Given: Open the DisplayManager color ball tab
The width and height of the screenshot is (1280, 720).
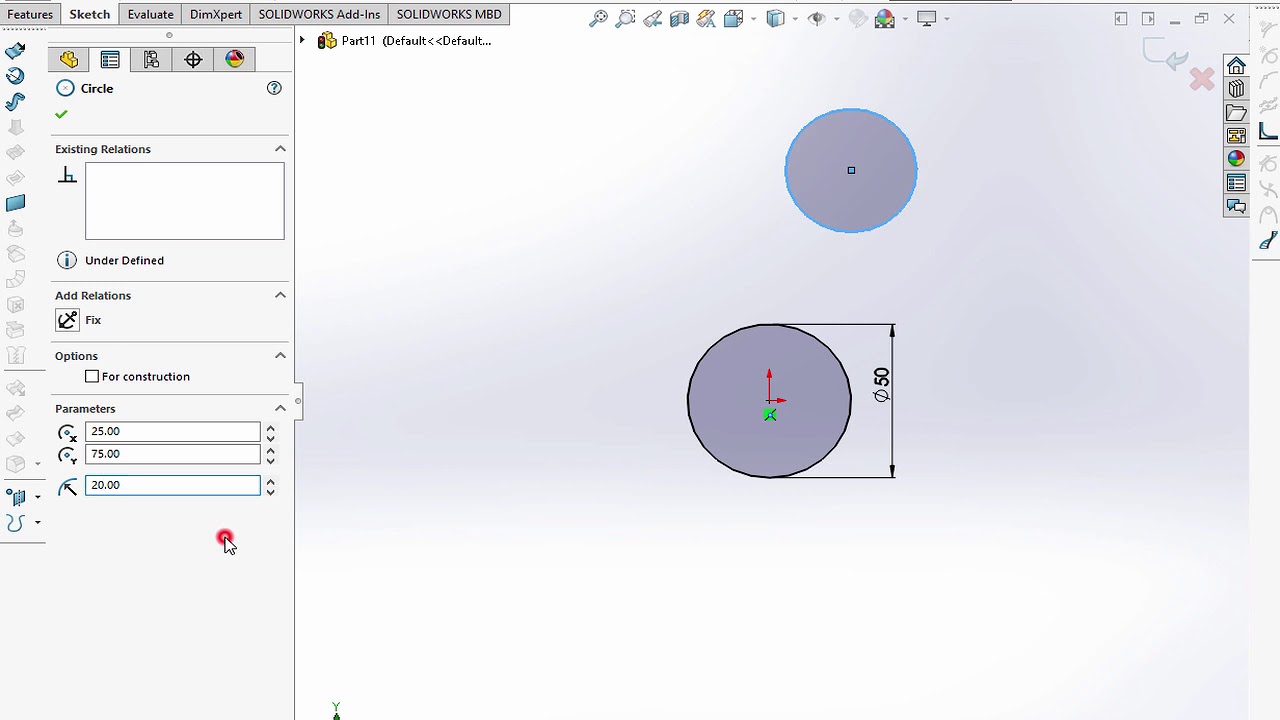Looking at the screenshot, I should (235, 60).
